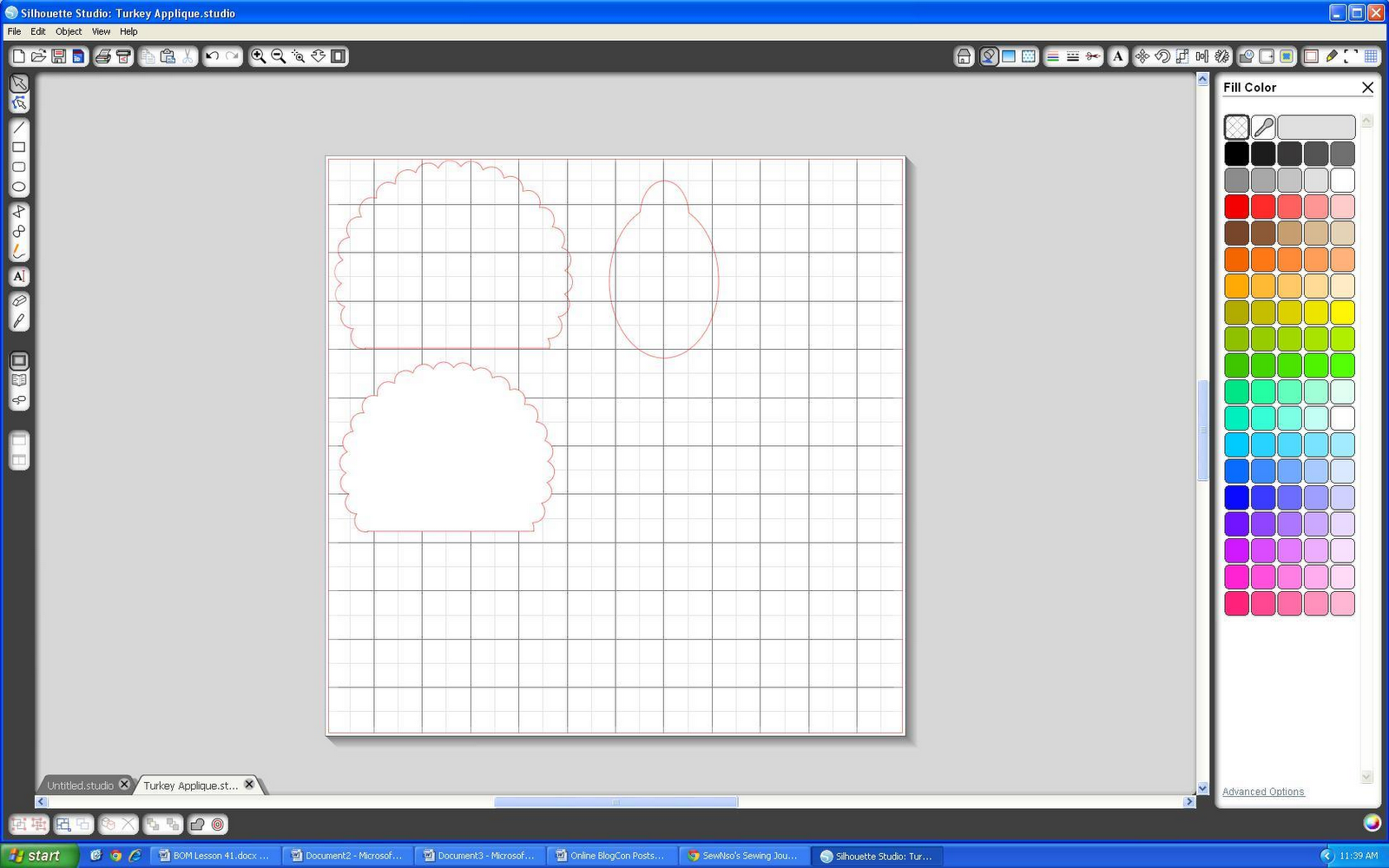Pick the bright red fill swatch

pyautogui.click(x=1237, y=207)
